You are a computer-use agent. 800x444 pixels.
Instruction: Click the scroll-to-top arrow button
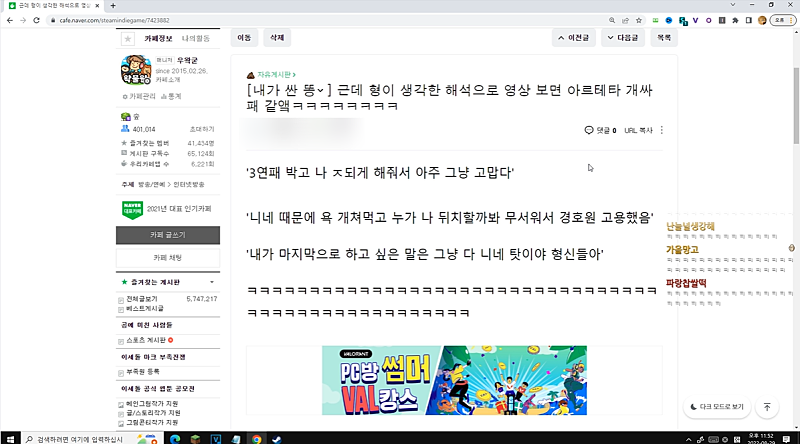767,407
